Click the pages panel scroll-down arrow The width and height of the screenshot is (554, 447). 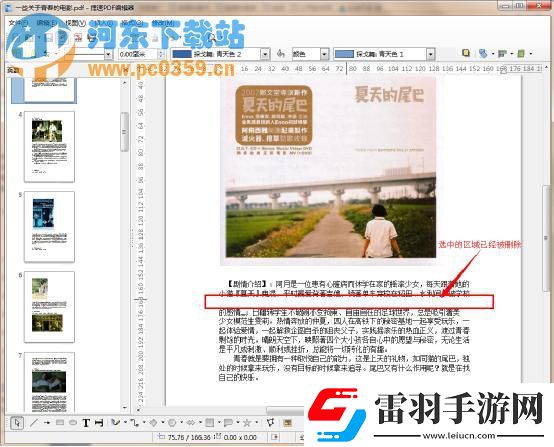(124, 407)
